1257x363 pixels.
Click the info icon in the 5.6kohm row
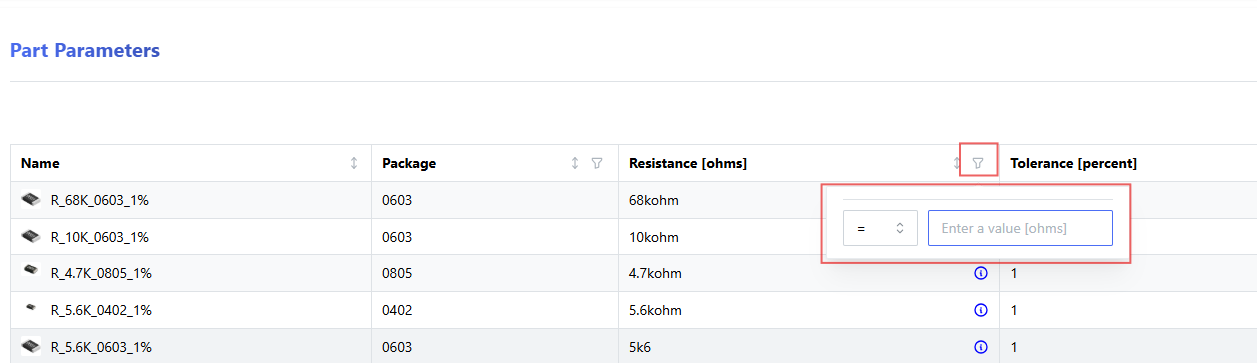click(980, 310)
